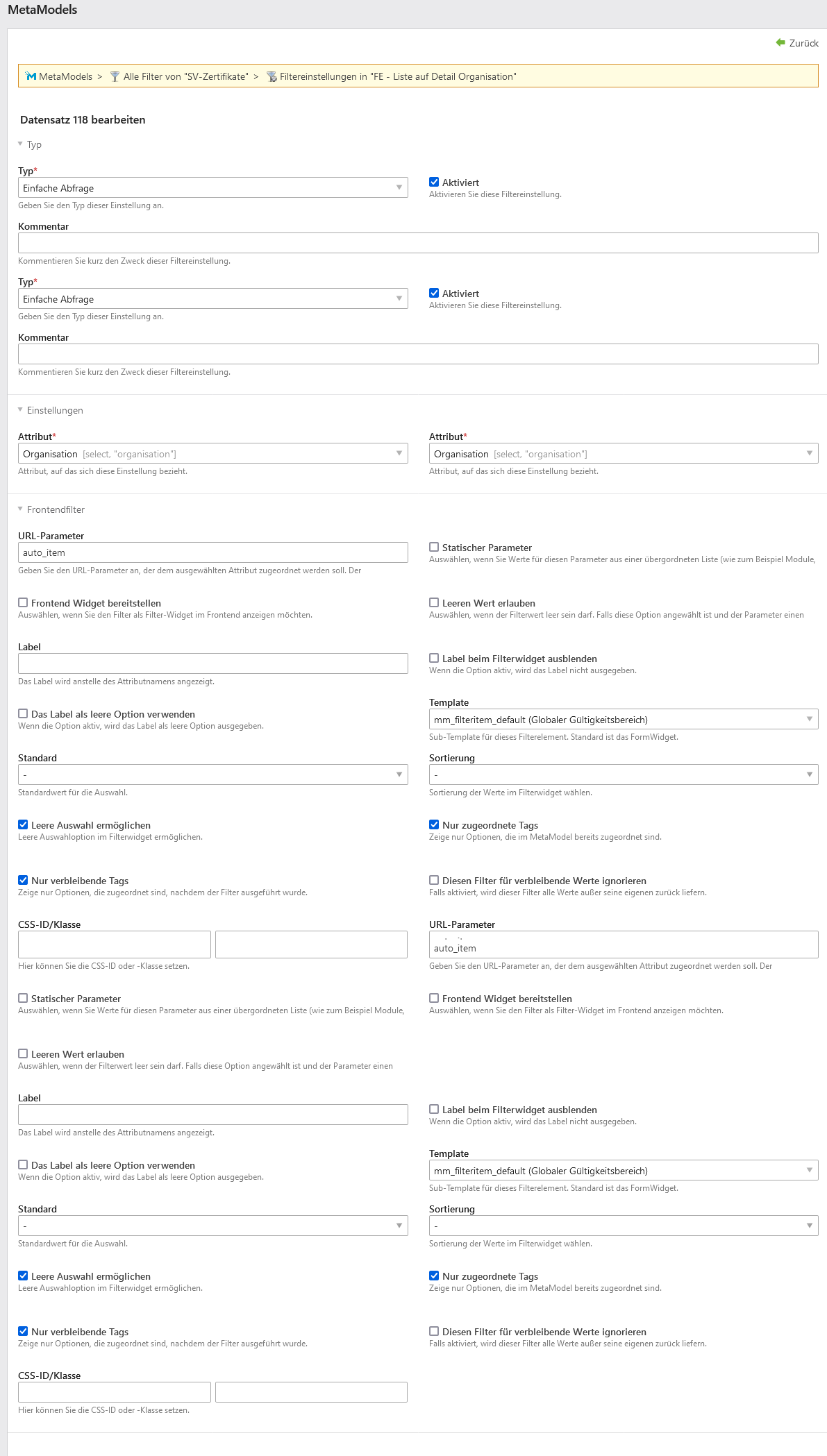This screenshot has height=1456, width=827.
Task: Click the filter settings icon before "Filtereinstellungen"
Action: 272,76
